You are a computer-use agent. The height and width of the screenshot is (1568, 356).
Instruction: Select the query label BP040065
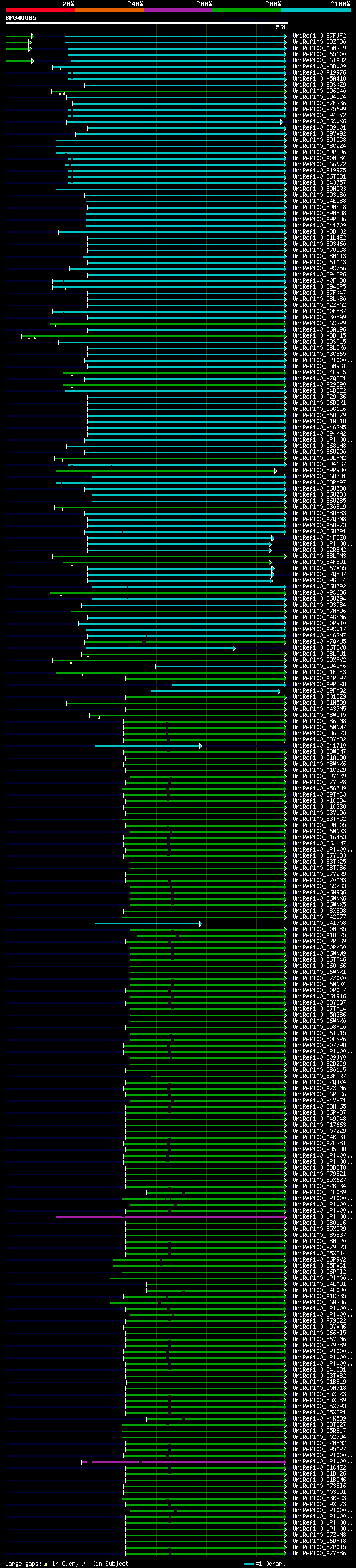[x=21, y=18]
